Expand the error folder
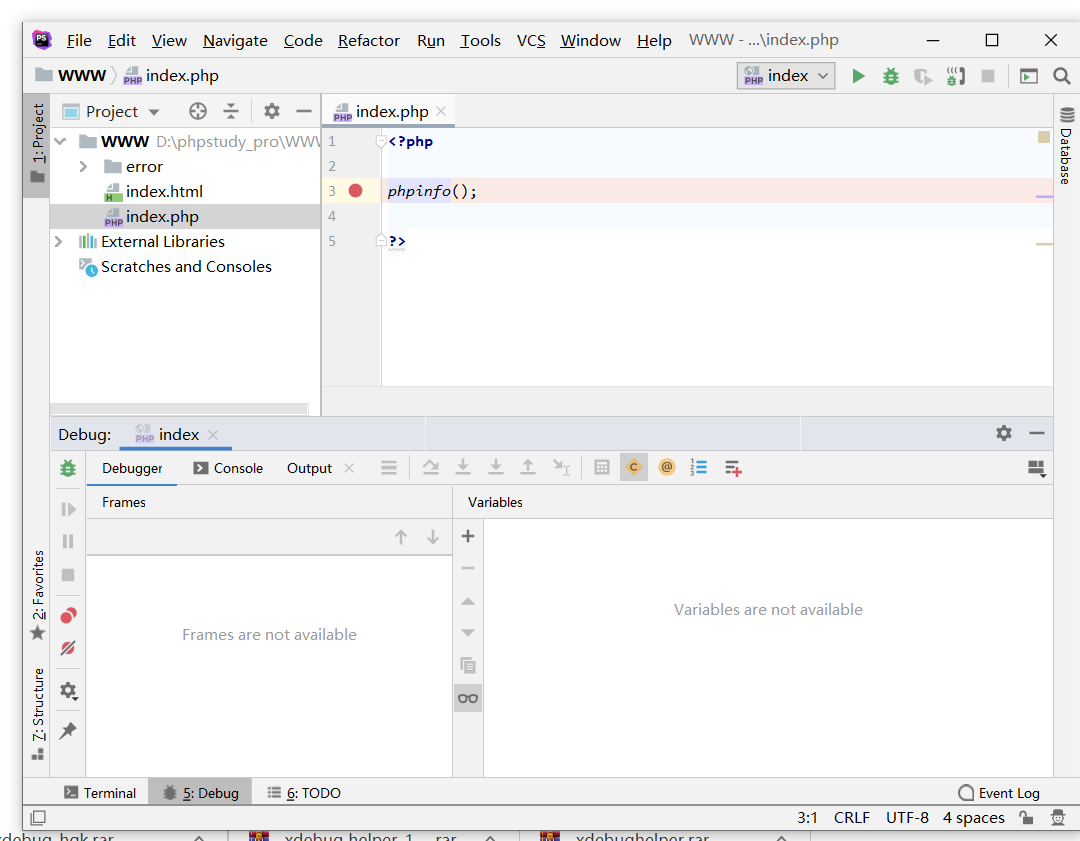This screenshot has height=841, width=1080. [x=83, y=167]
